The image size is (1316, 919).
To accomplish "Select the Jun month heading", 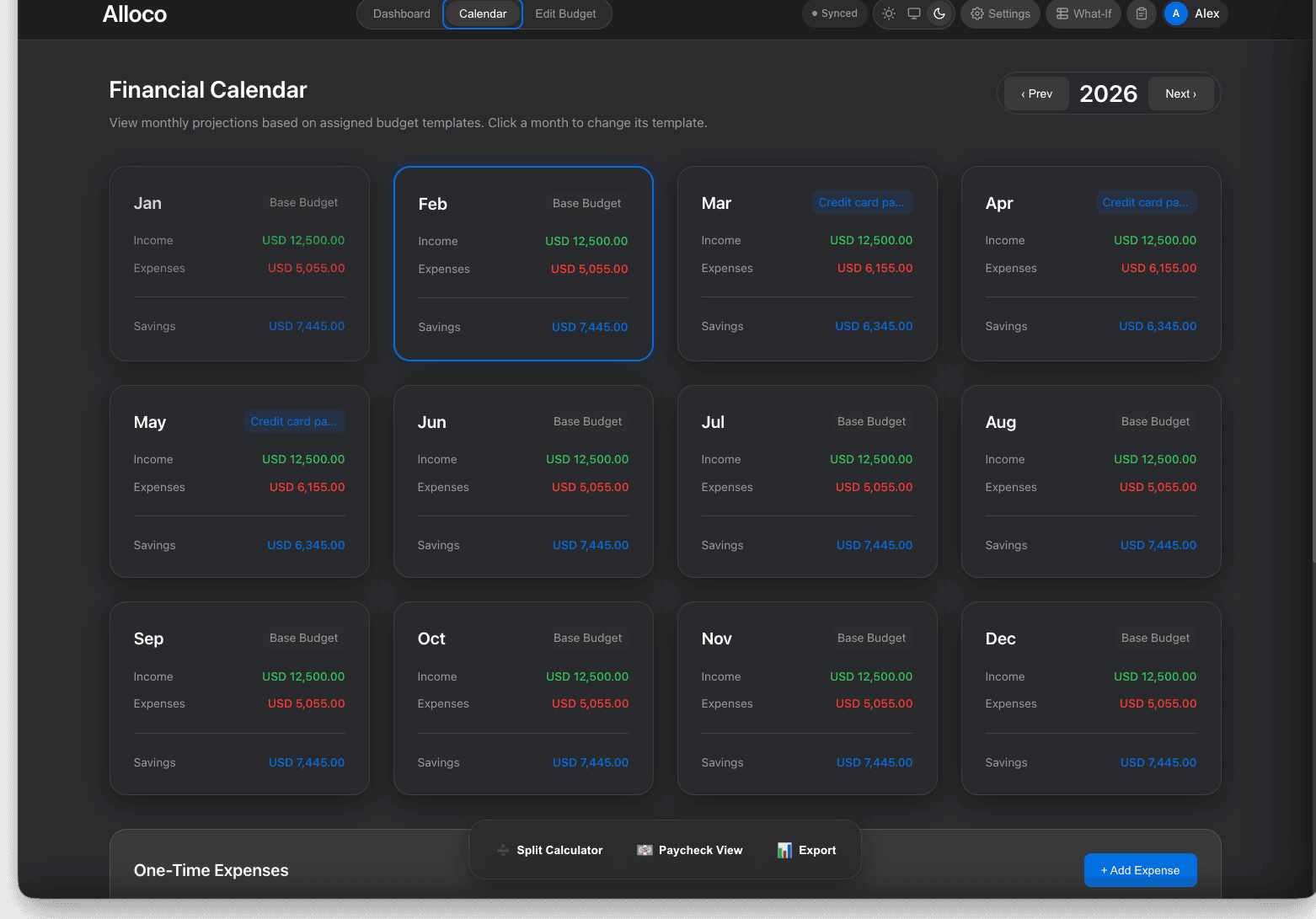I will click(431, 422).
